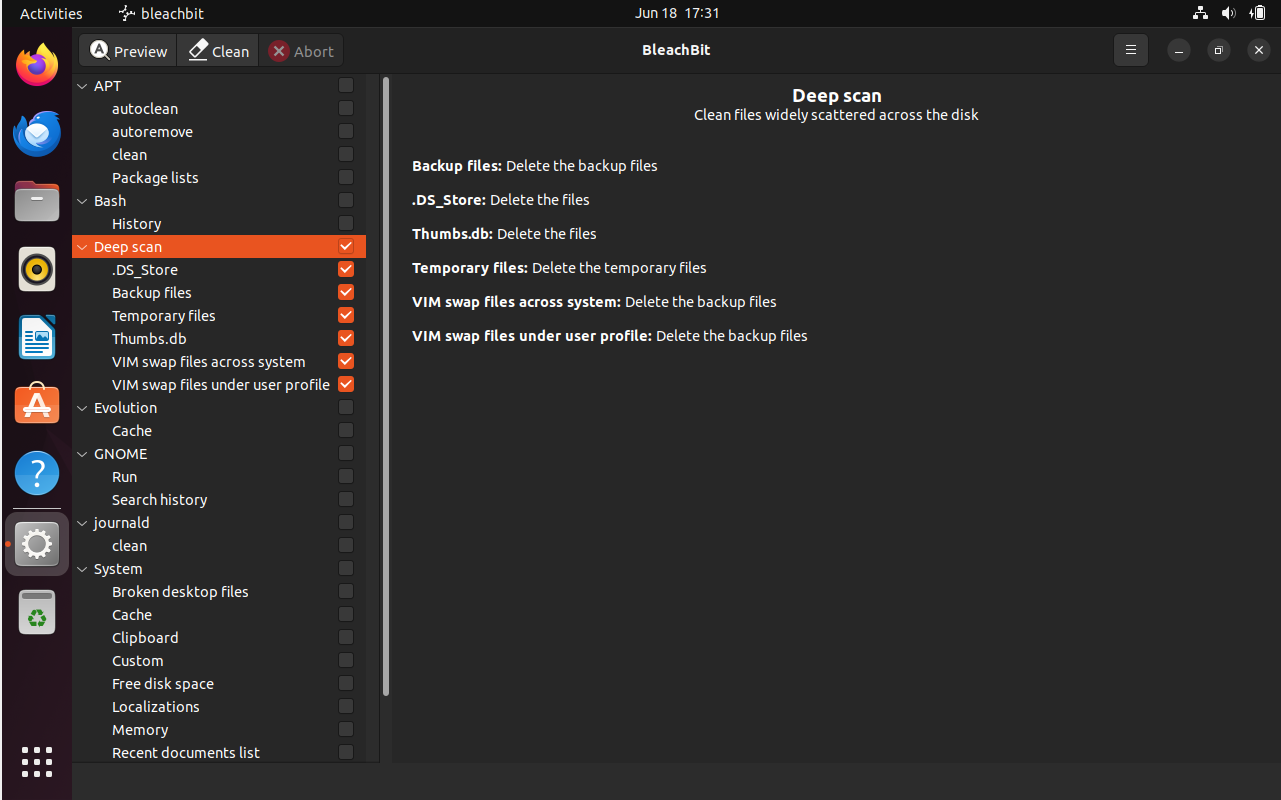Viewport: 1281px width, 800px height.
Task: Enable the Bash History cleaner
Action: pyautogui.click(x=345, y=223)
